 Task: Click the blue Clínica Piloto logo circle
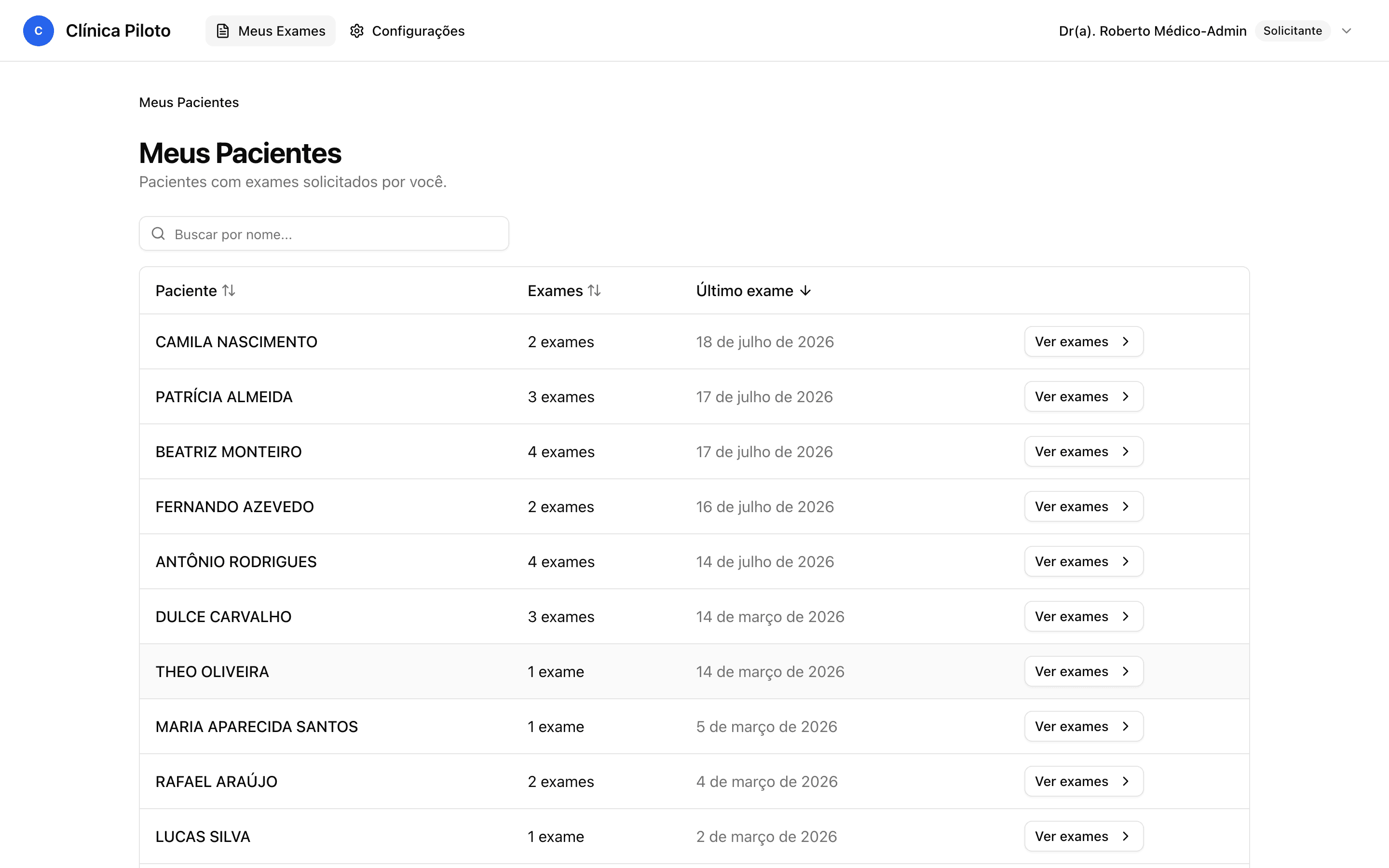pyautogui.click(x=39, y=31)
